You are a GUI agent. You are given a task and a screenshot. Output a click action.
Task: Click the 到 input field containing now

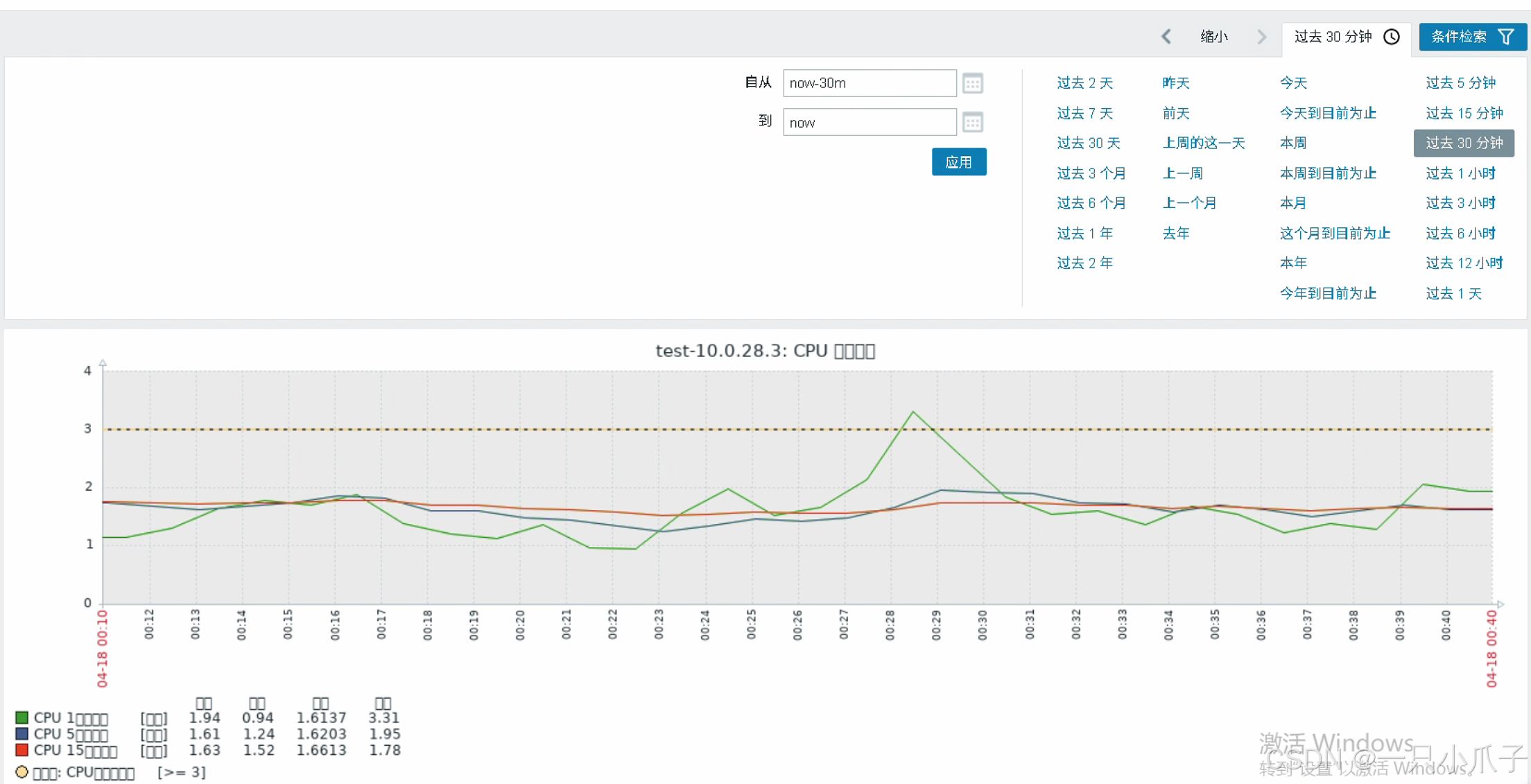869,123
